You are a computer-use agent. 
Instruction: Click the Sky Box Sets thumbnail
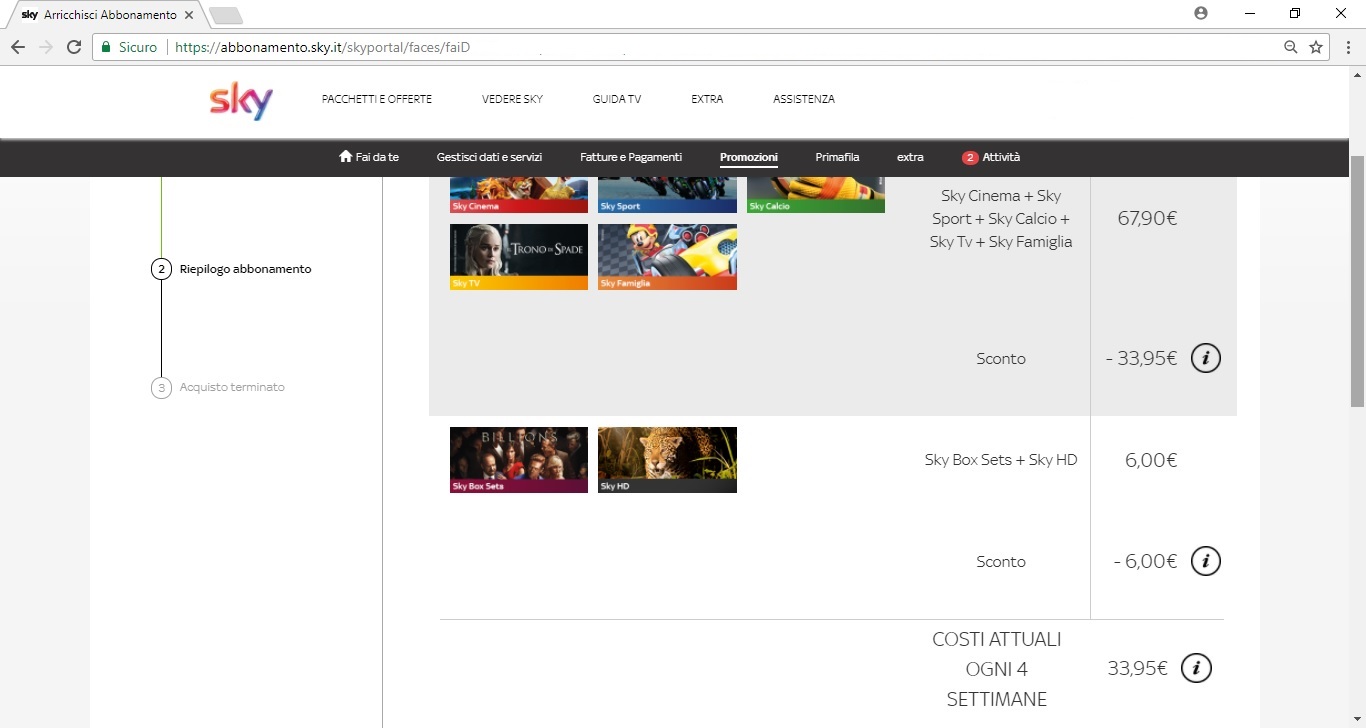(519, 460)
